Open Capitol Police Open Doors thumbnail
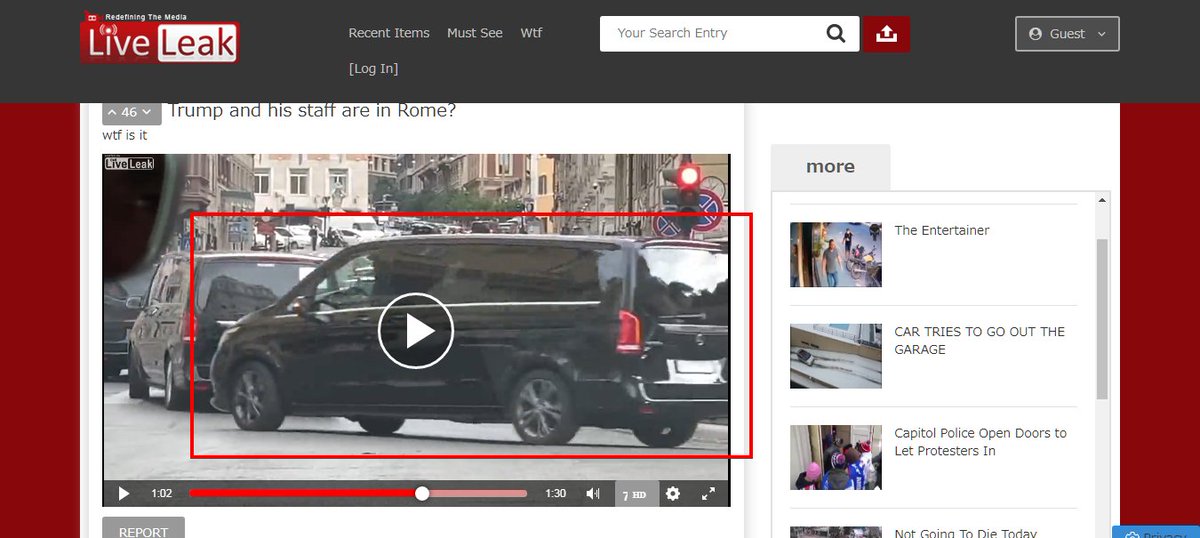This screenshot has height=538, width=1200. point(836,457)
